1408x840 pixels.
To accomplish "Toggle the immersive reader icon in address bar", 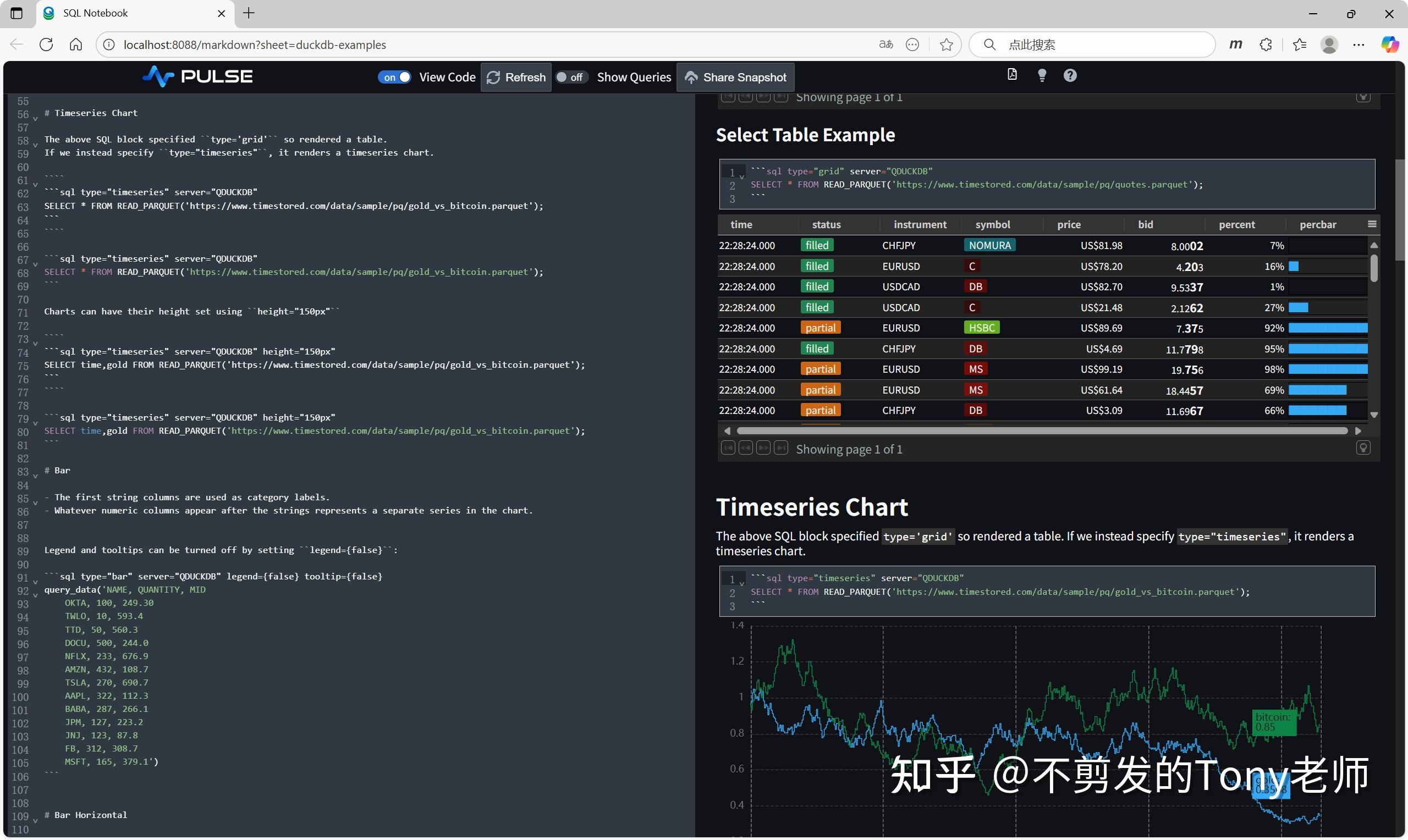I will [886, 44].
